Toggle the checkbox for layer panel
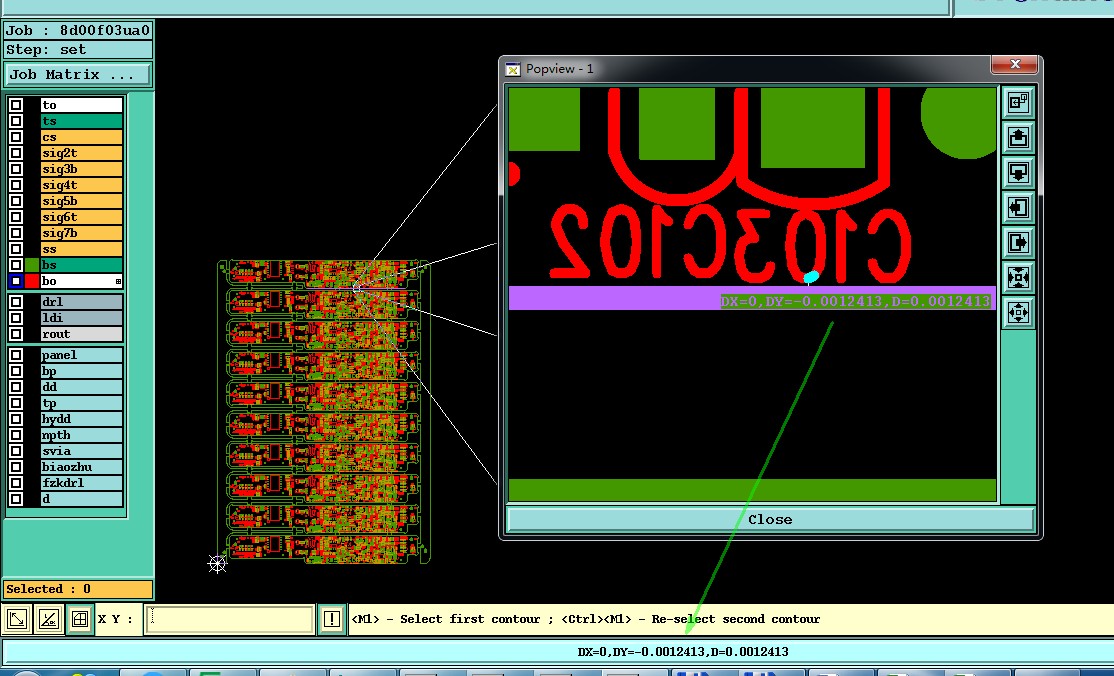The height and width of the screenshot is (676, 1114). (x=16, y=355)
